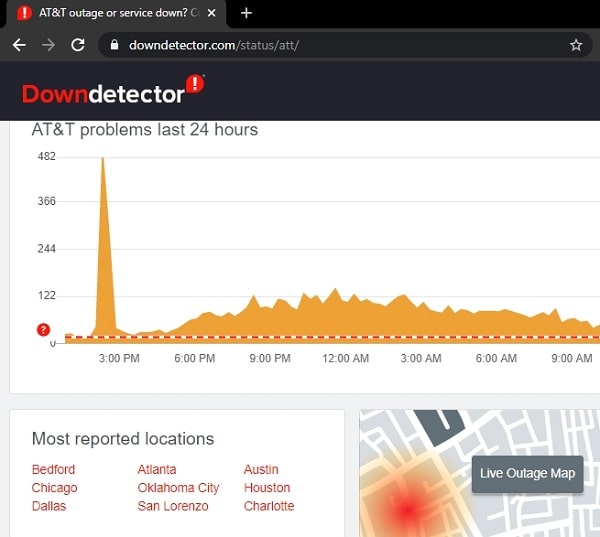
Task: Click the AT&T problems last 24 hours heading
Action: pos(145,130)
